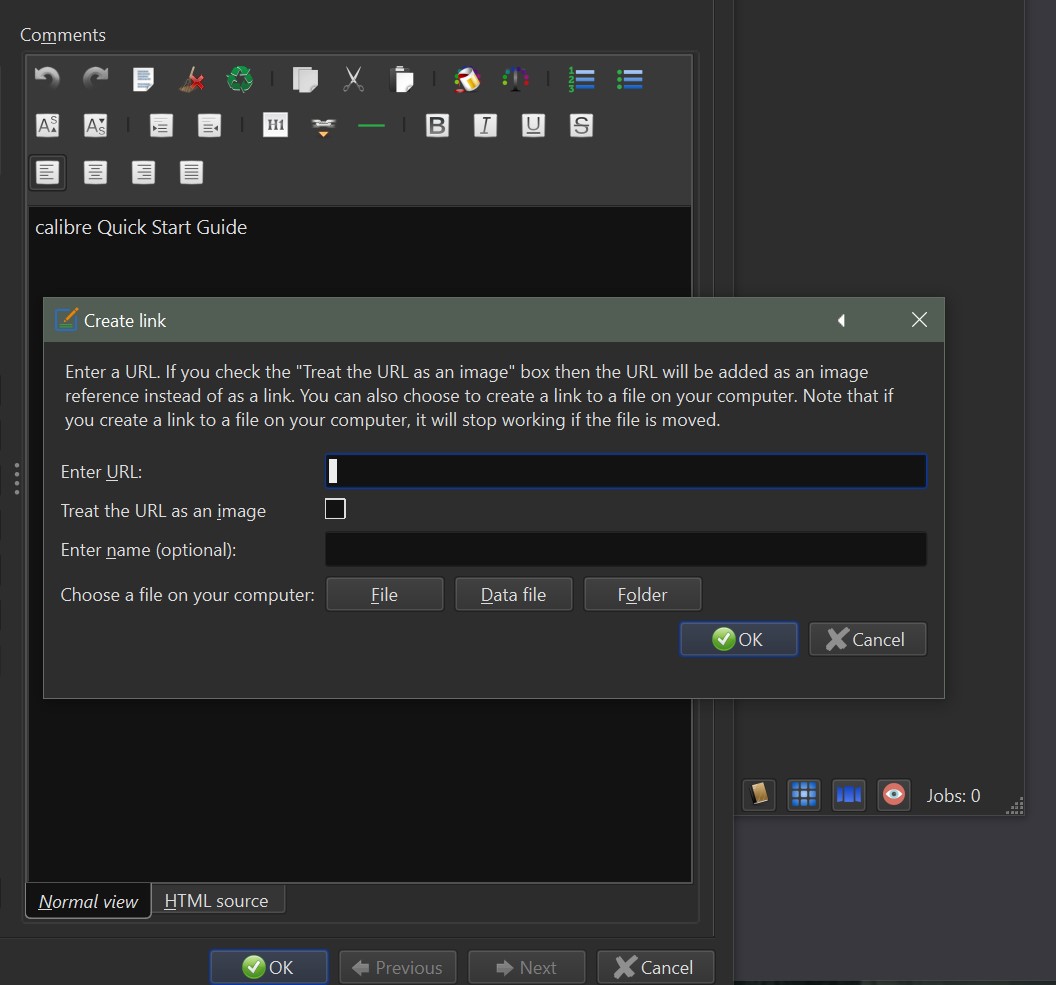Viewport: 1056px width, 985px height.
Task: Increase indentation of the paragraph
Action: pyautogui.click(x=161, y=125)
